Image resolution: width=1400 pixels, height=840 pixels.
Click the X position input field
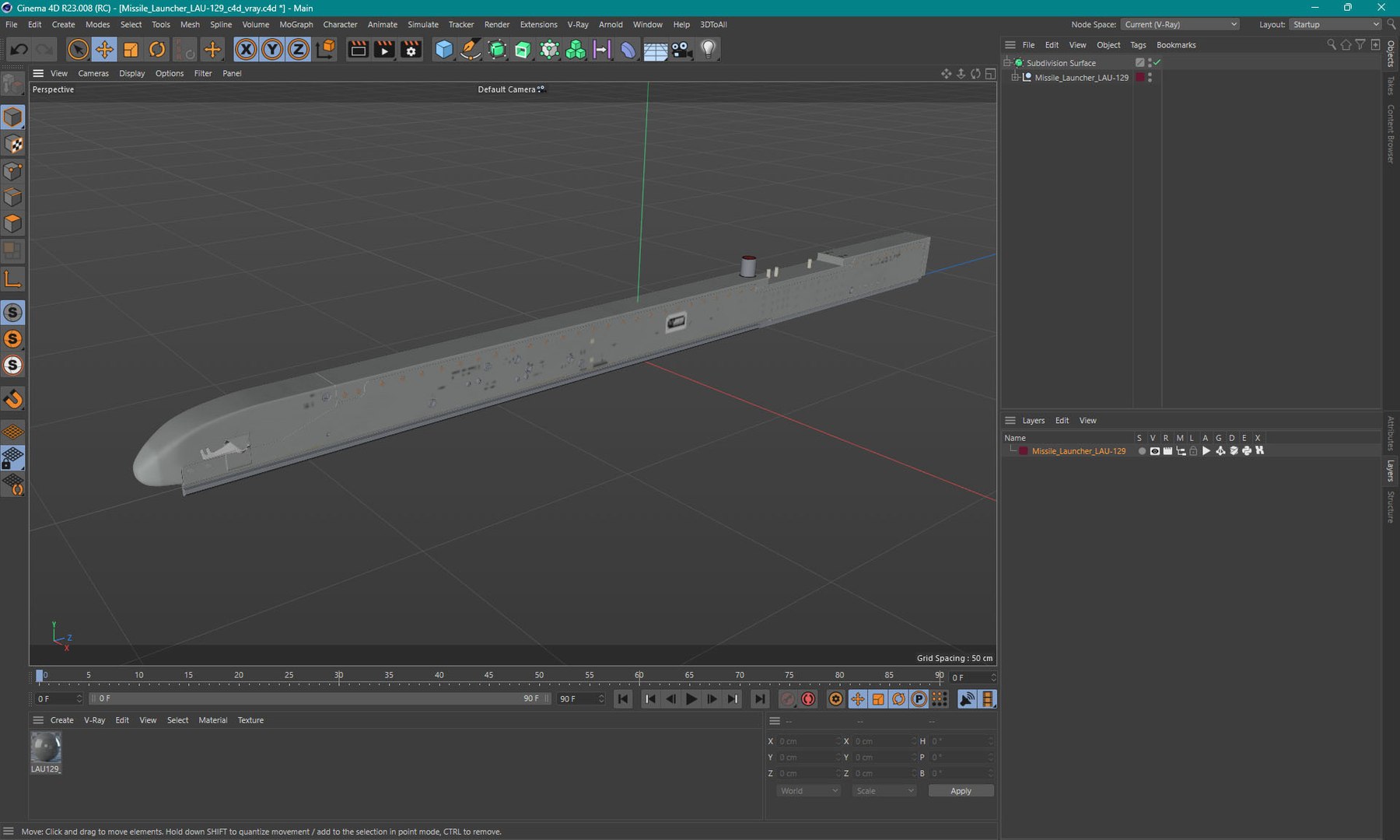click(808, 741)
